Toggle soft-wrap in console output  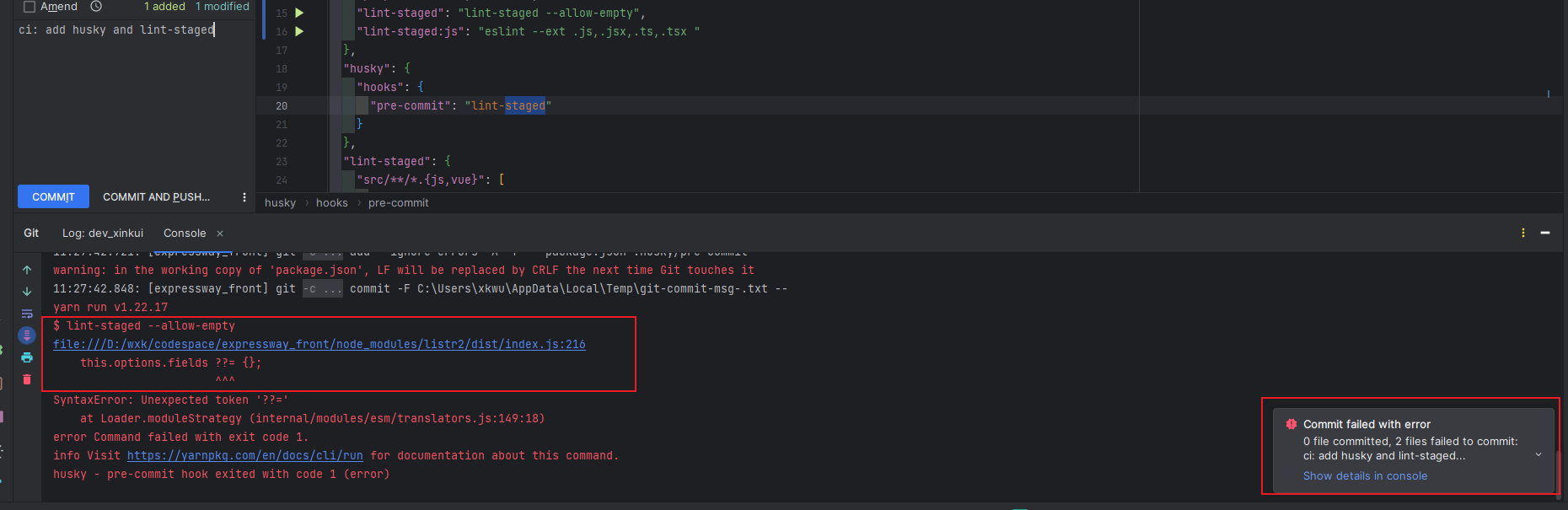tap(27, 314)
